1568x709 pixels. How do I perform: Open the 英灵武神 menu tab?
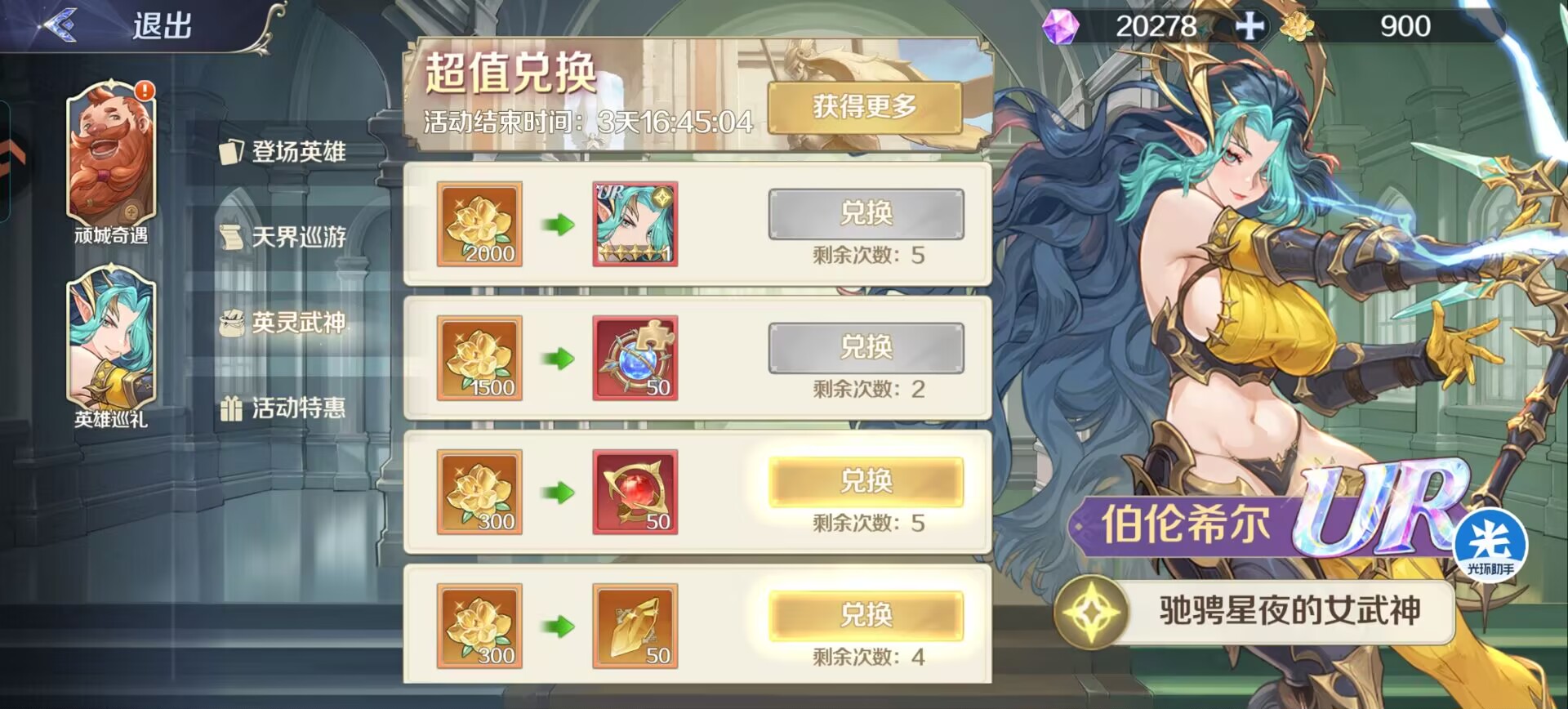click(x=283, y=323)
